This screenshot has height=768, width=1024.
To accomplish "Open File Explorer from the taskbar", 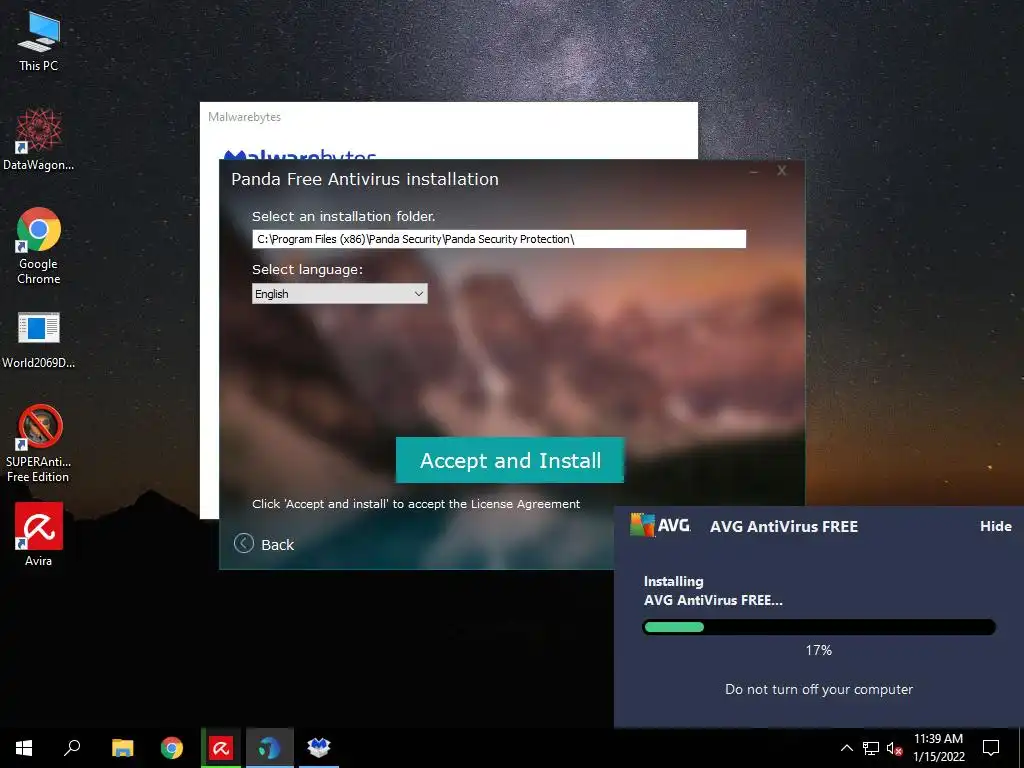I will pos(122,748).
